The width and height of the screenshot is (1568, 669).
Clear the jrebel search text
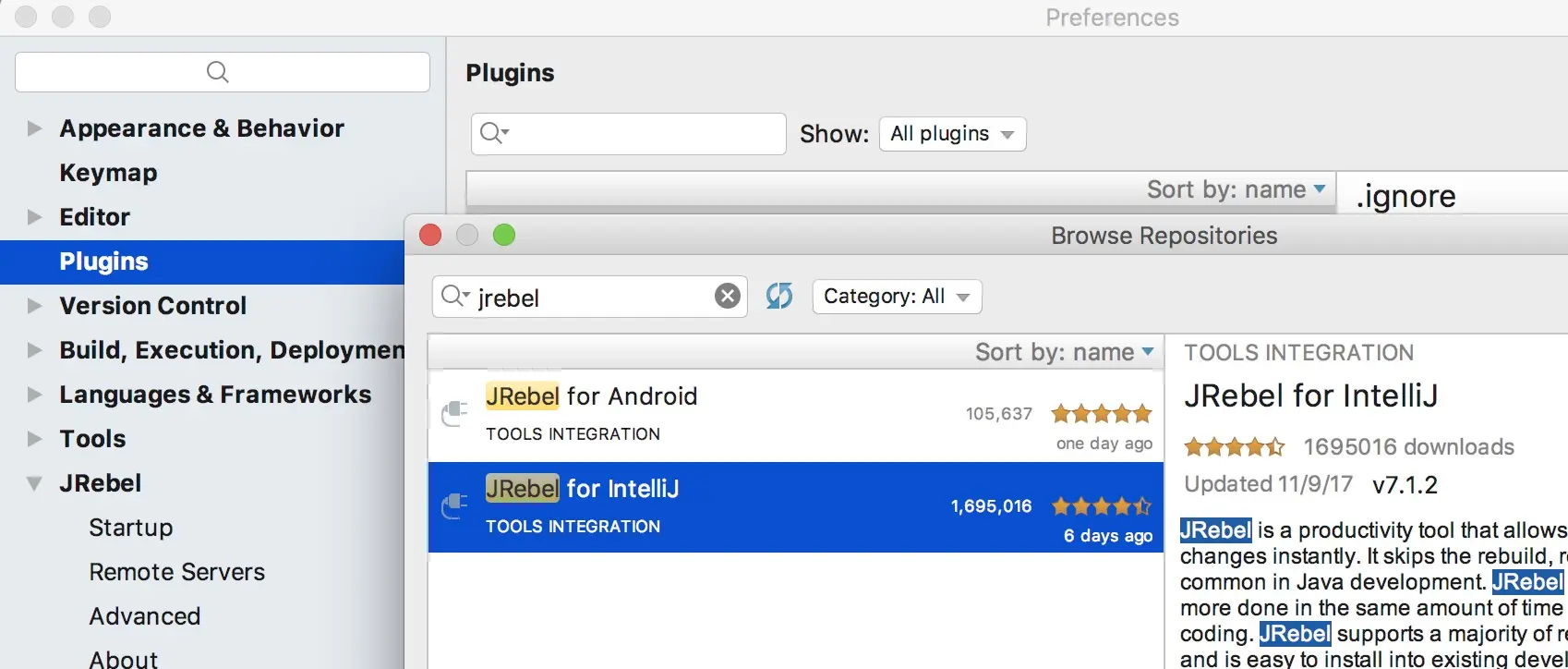point(728,296)
